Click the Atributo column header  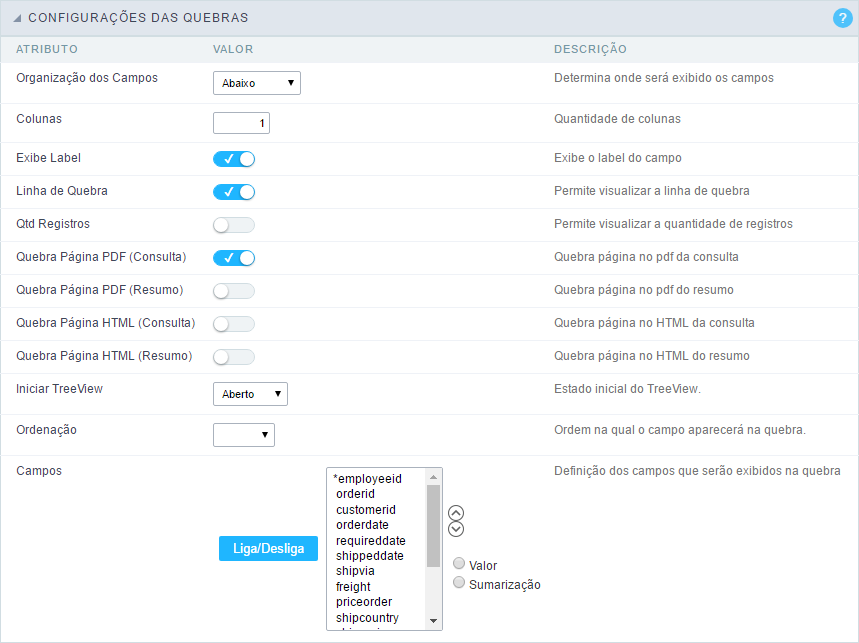click(47, 49)
